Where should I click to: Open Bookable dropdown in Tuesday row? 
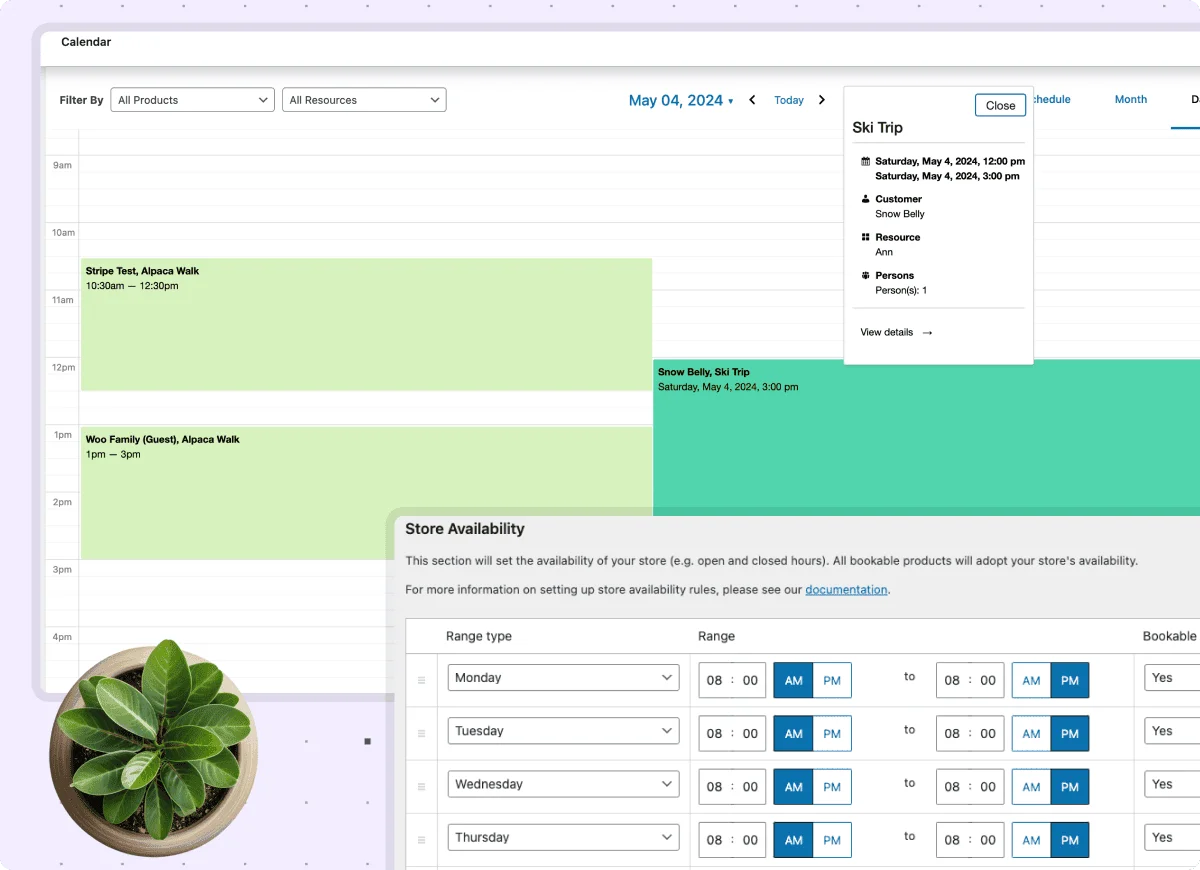click(x=1172, y=731)
